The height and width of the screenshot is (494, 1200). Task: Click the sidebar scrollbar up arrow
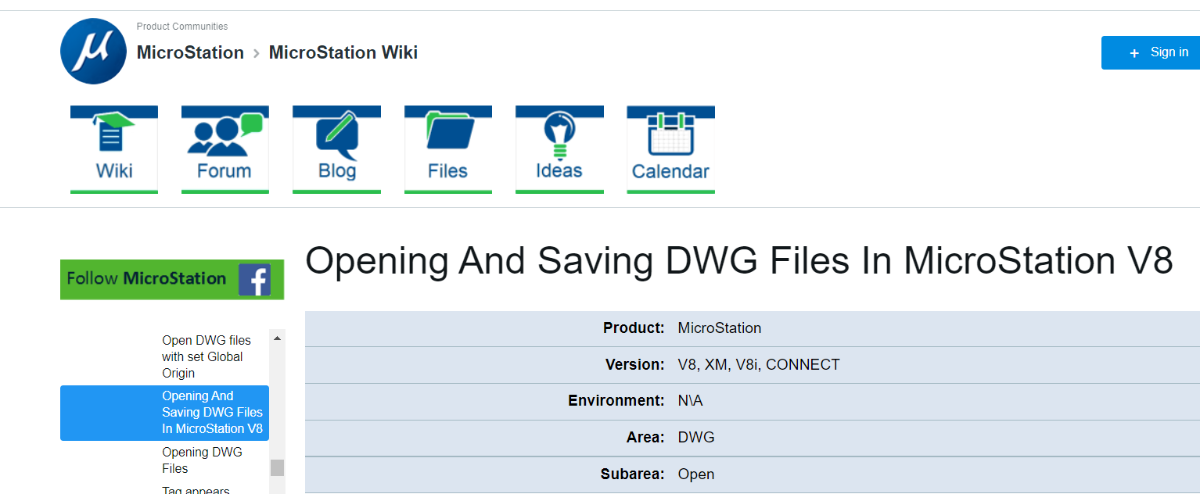277,339
